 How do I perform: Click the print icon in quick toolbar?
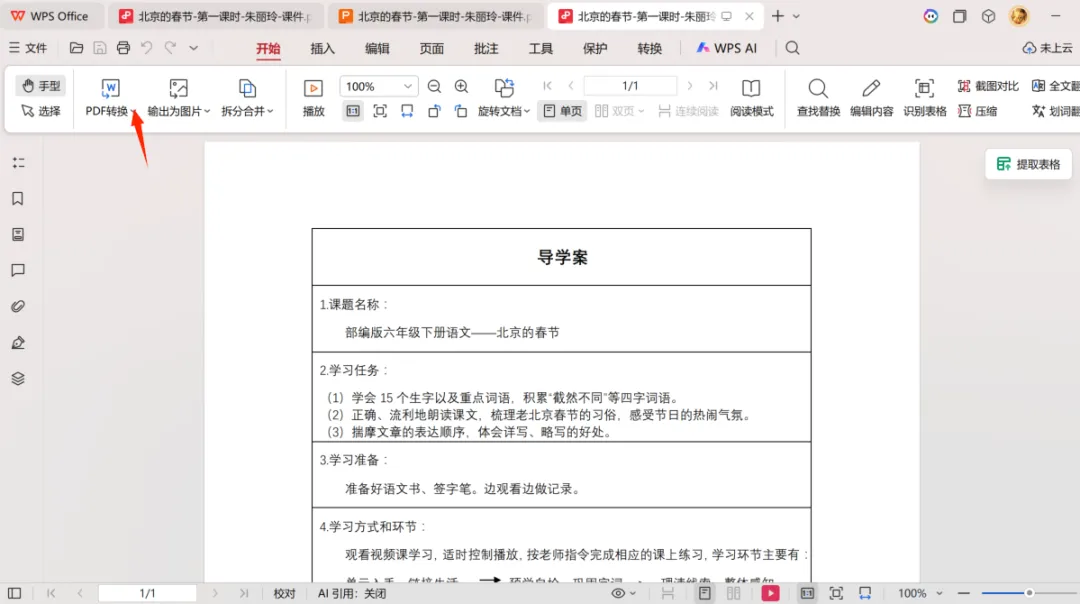point(123,48)
